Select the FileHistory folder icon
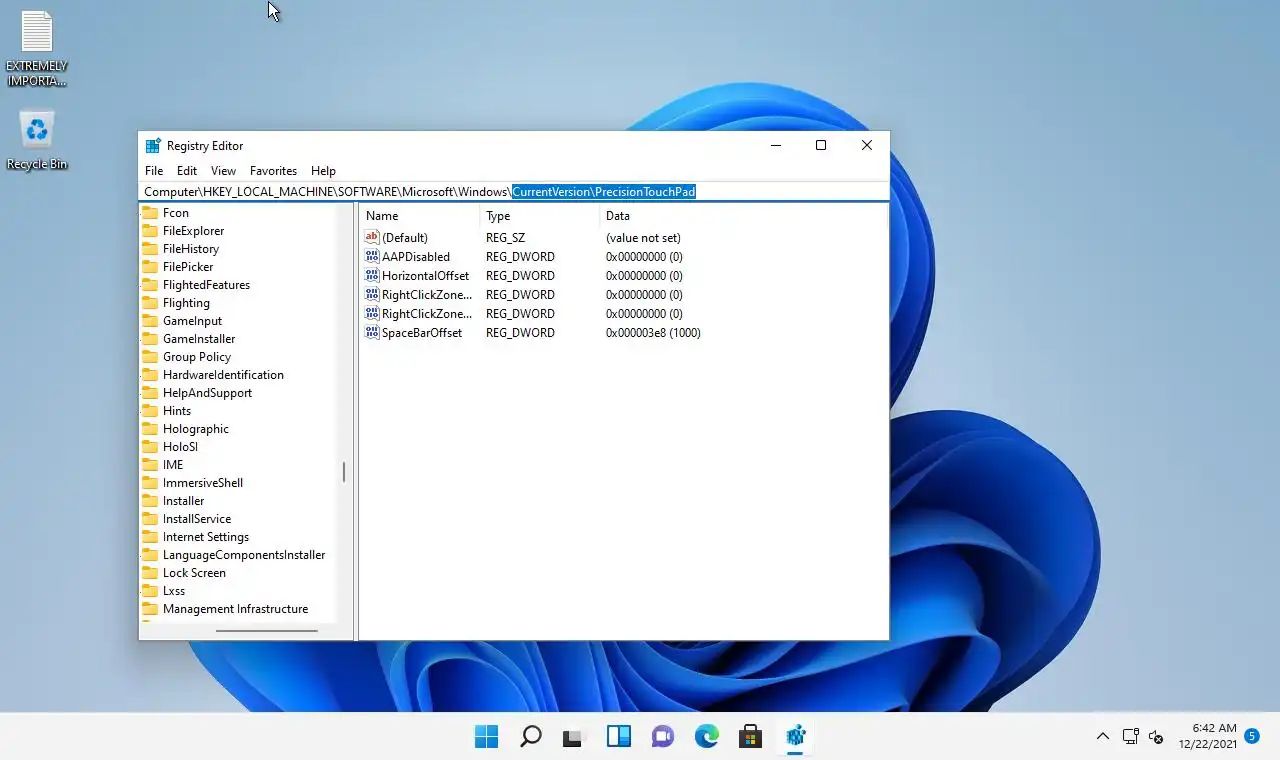The width and height of the screenshot is (1280, 760). 150,249
